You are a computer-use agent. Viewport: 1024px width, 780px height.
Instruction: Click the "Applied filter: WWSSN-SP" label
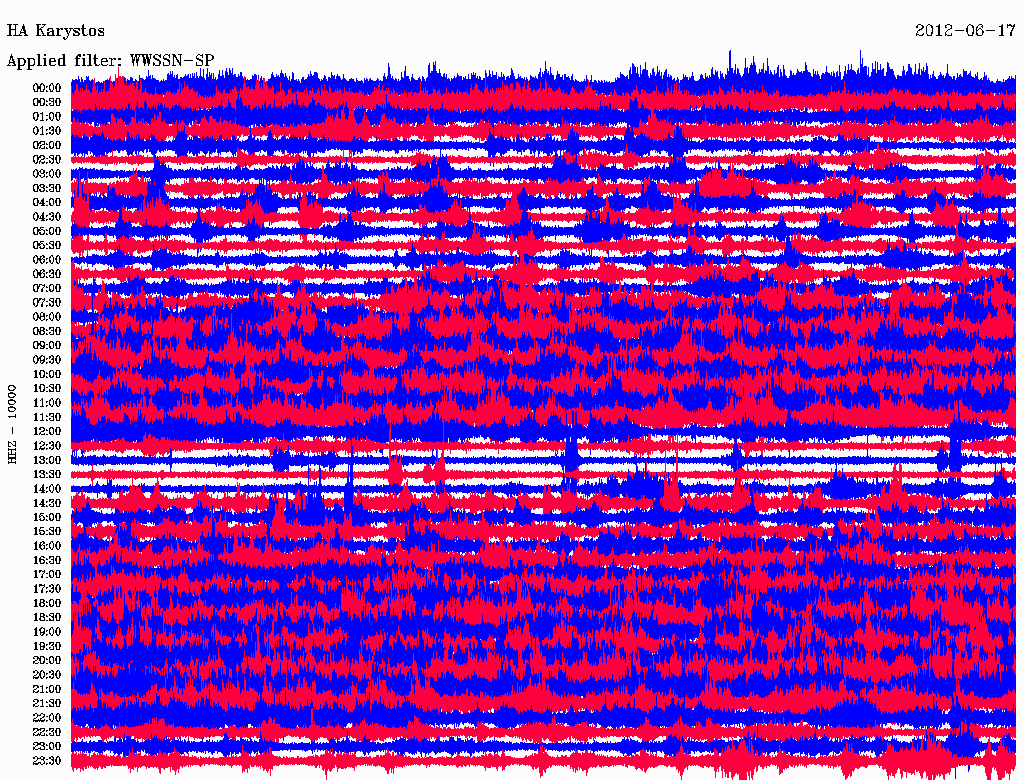[x=110, y=61]
